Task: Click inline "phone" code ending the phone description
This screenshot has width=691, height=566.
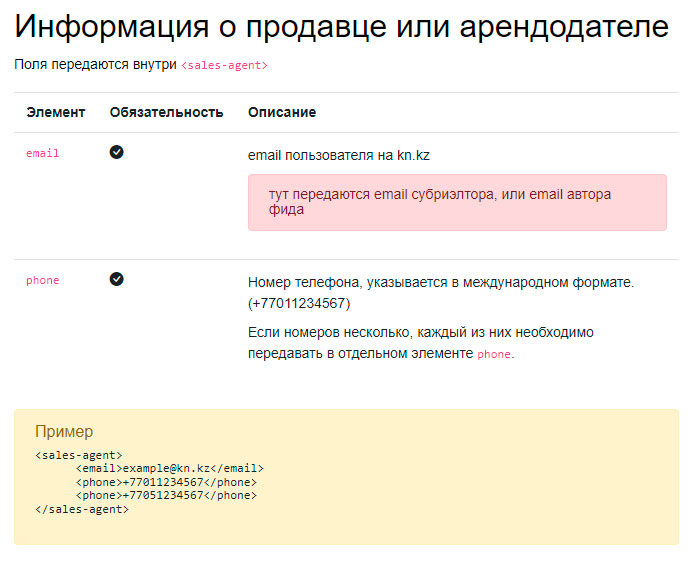Action: [494, 354]
